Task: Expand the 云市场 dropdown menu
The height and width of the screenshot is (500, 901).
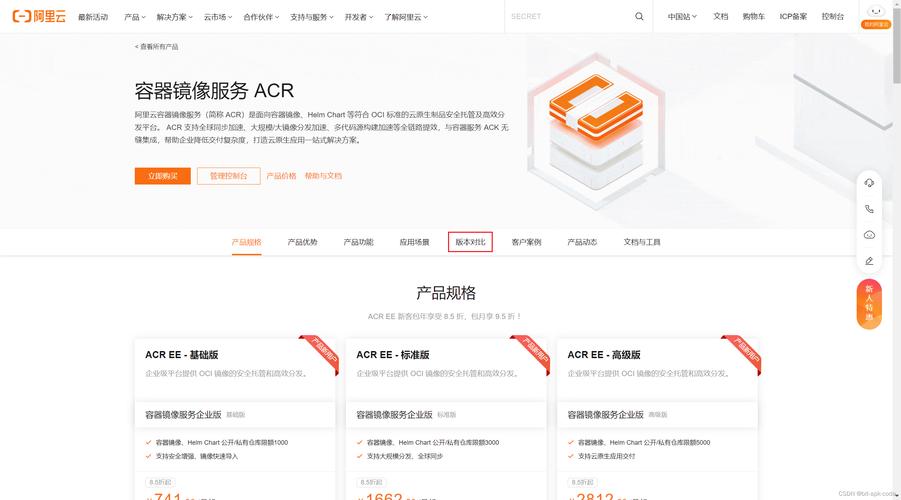Action: click(218, 17)
